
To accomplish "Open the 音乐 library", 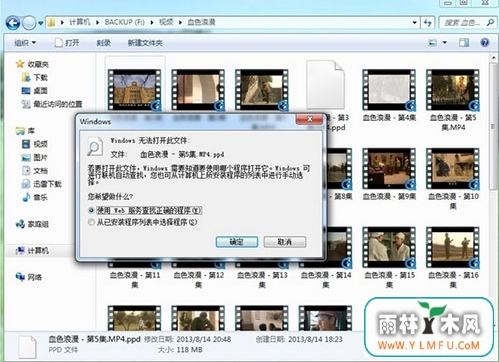I will coord(35,197).
